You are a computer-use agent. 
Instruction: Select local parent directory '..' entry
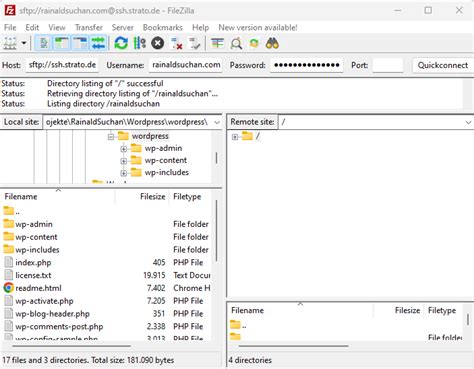(107, 211)
